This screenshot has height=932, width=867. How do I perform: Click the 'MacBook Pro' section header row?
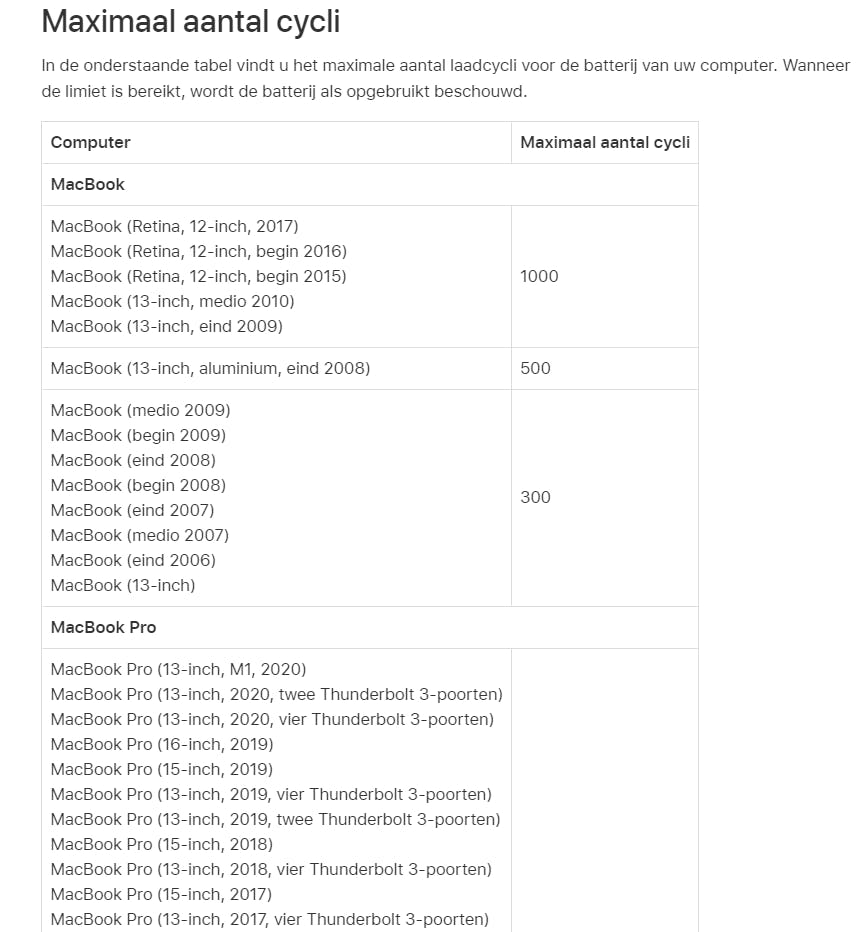pyautogui.click(x=103, y=627)
